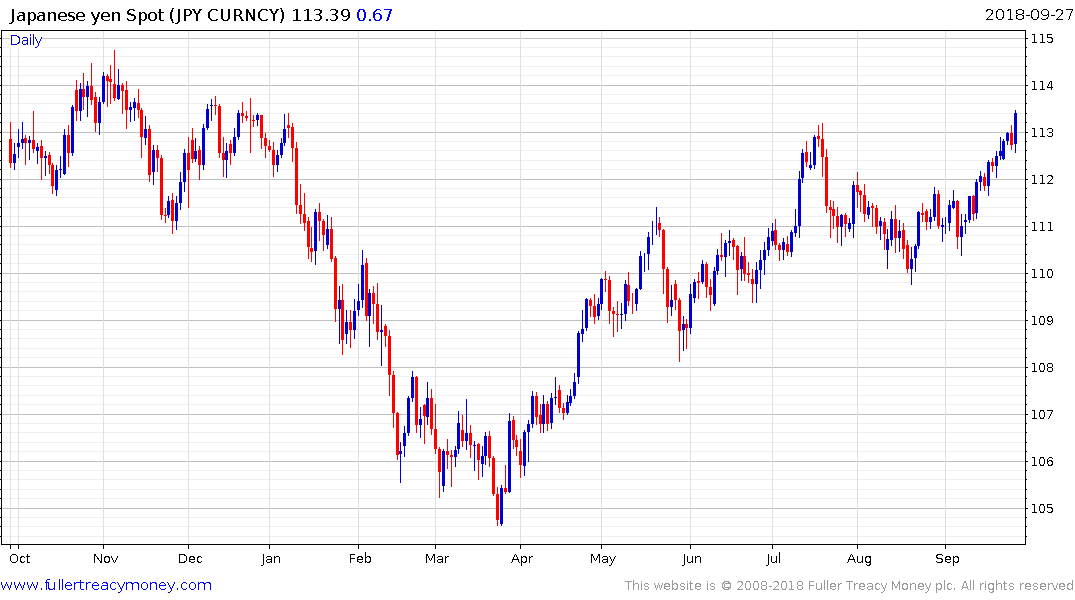
Task: Click the Sep month label
Action: (947, 559)
